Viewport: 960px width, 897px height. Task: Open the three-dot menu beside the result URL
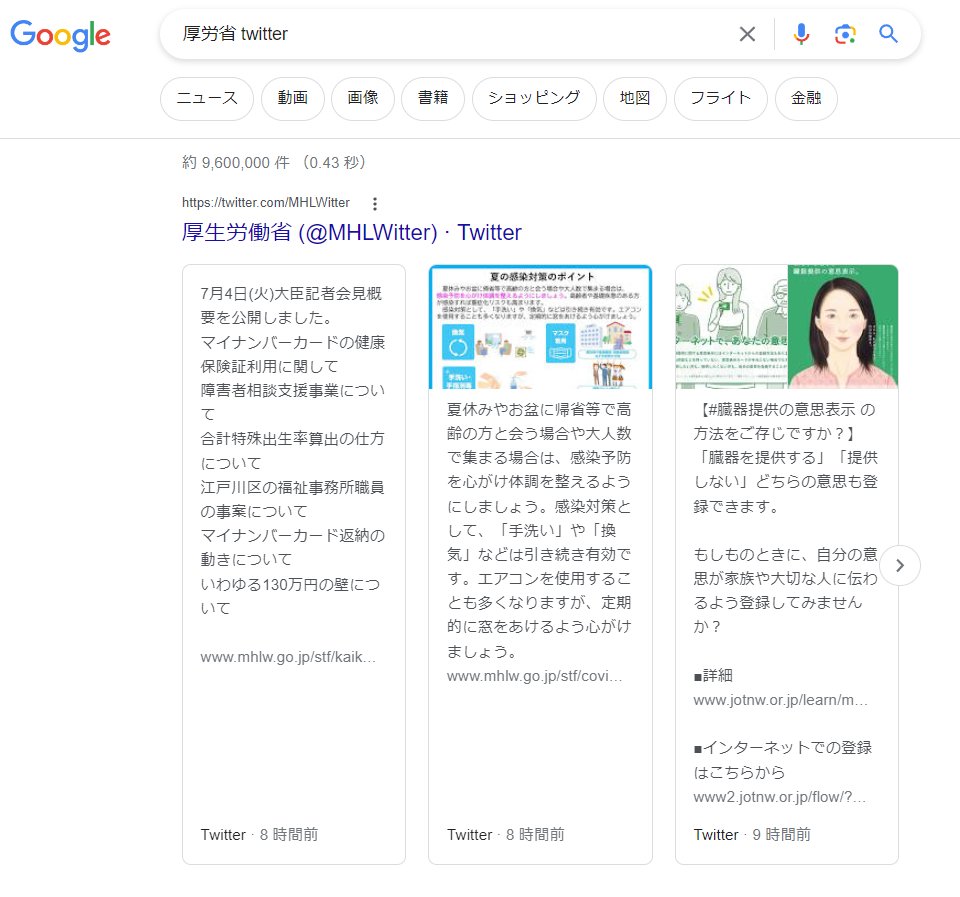[x=374, y=203]
